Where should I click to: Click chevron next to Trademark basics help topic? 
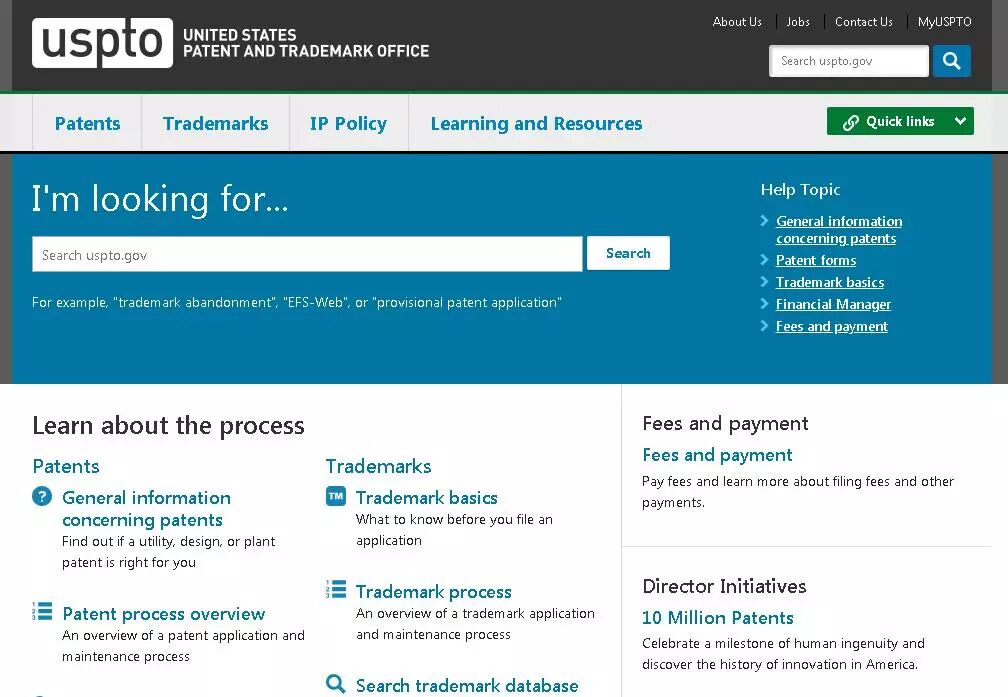(764, 282)
